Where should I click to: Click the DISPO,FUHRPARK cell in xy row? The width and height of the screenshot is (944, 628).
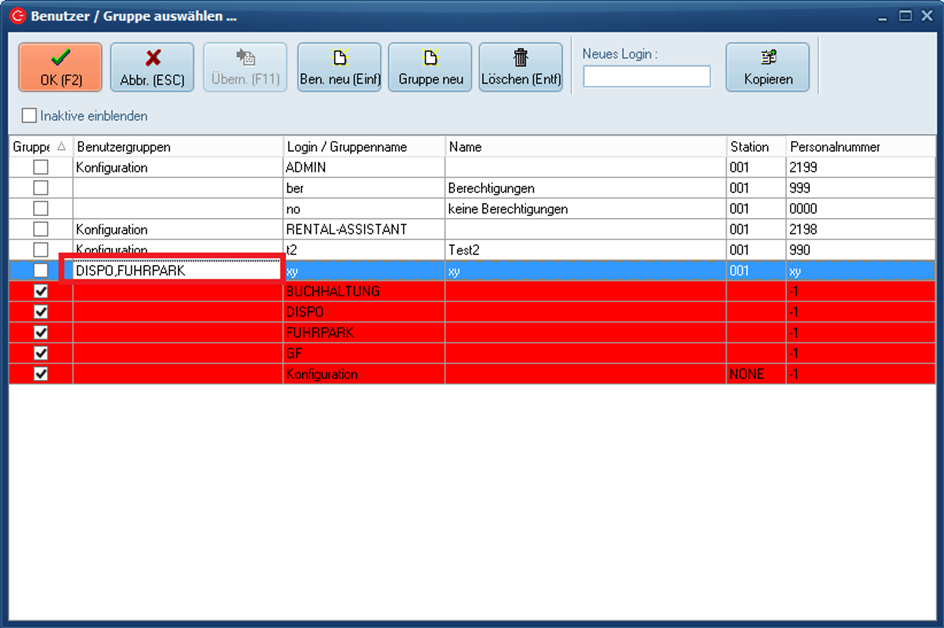tap(171, 270)
